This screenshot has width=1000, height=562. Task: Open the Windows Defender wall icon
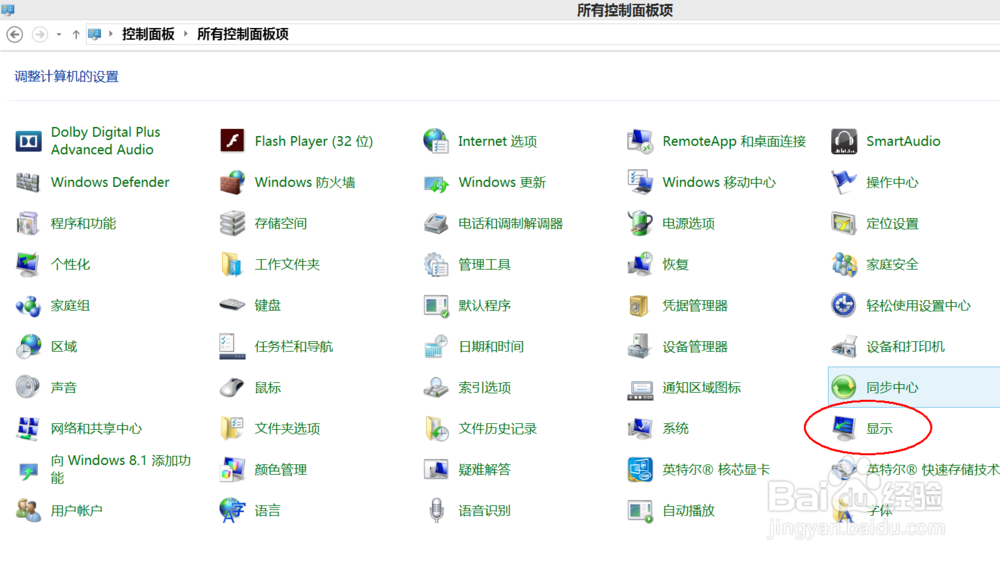tap(28, 182)
